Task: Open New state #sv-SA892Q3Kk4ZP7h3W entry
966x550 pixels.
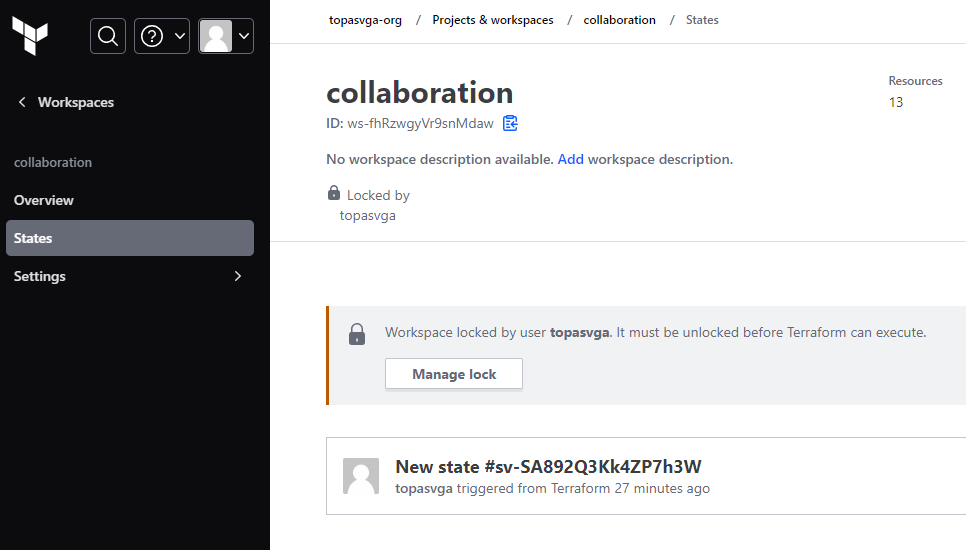Action: click(x=548, y=467)
